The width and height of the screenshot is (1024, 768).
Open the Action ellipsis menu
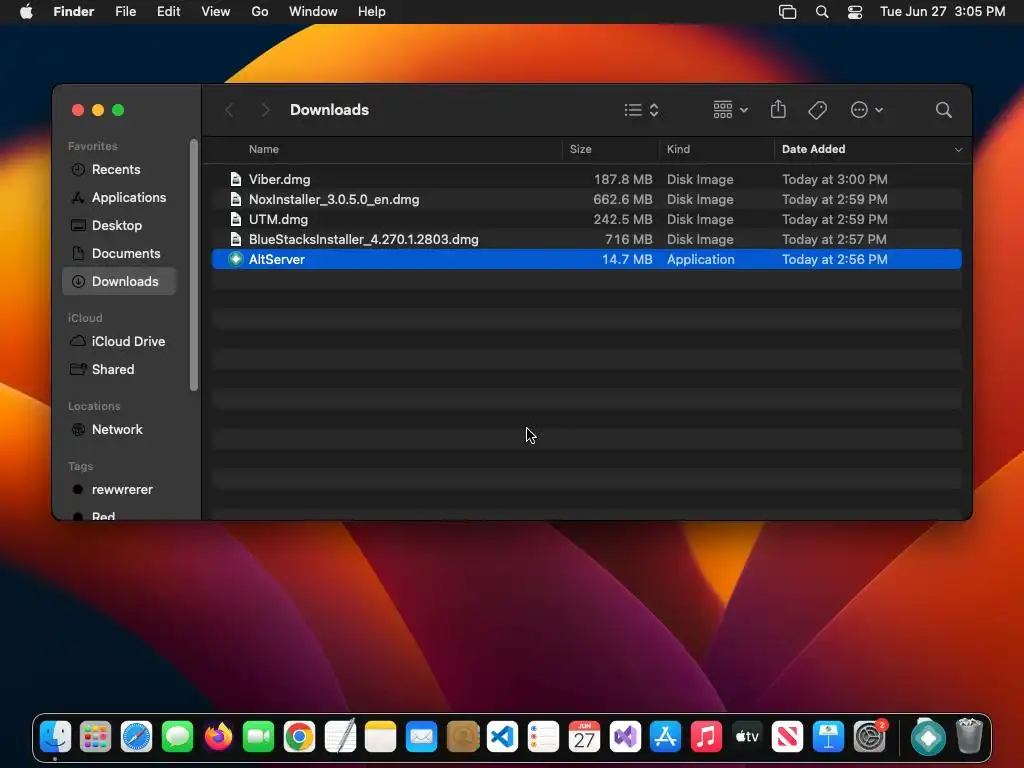click(867, 110)
